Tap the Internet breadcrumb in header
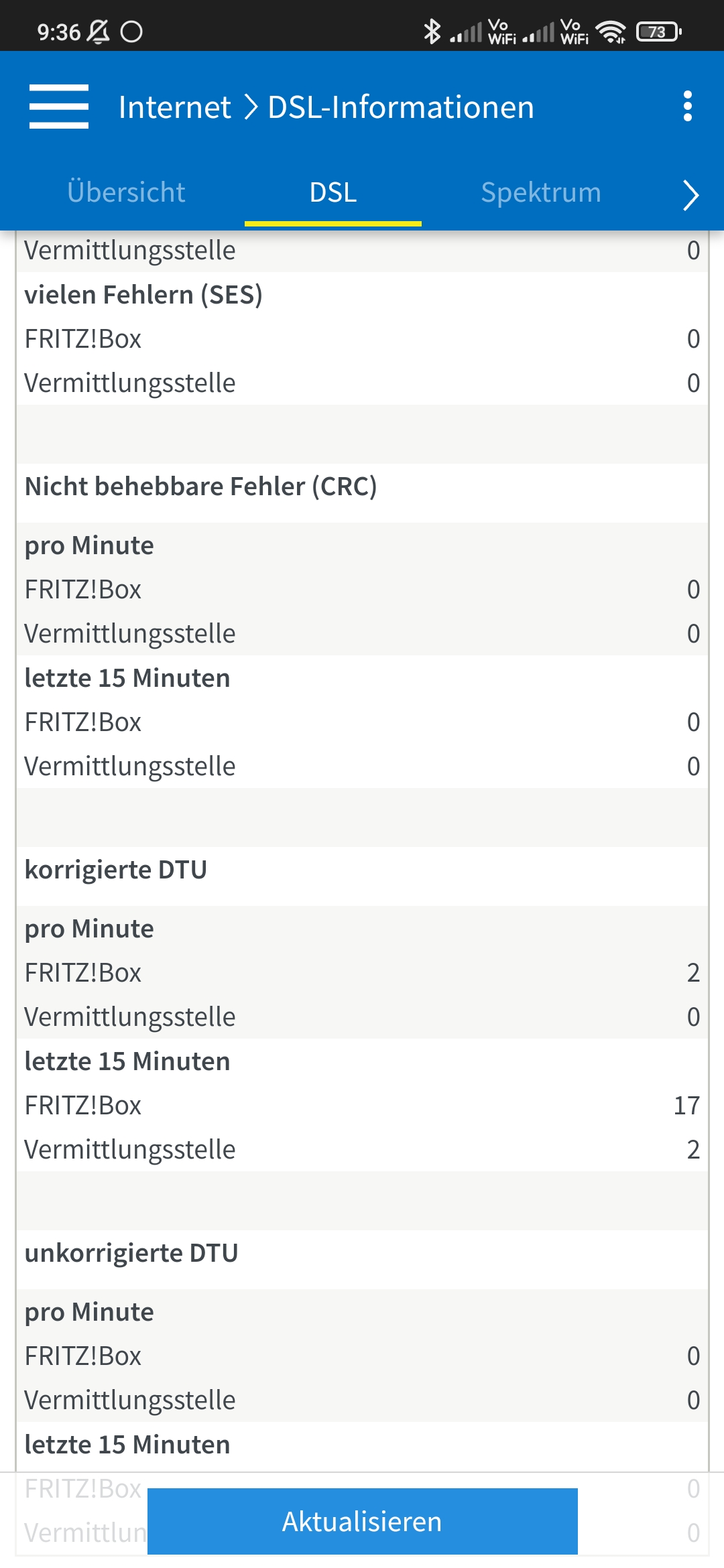 174,107
